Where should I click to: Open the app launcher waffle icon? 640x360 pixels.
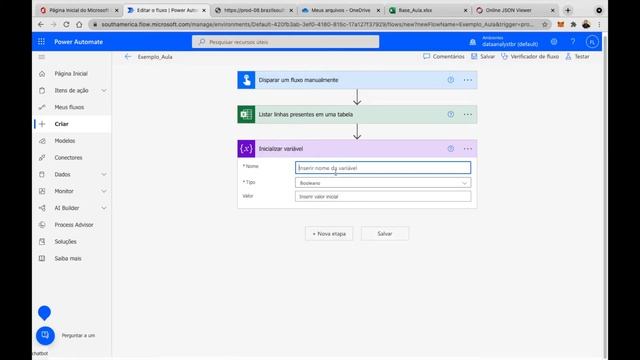41,42
